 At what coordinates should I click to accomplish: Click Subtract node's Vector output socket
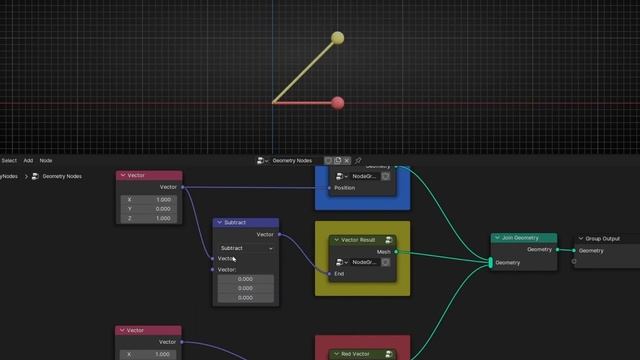[279, 234]
